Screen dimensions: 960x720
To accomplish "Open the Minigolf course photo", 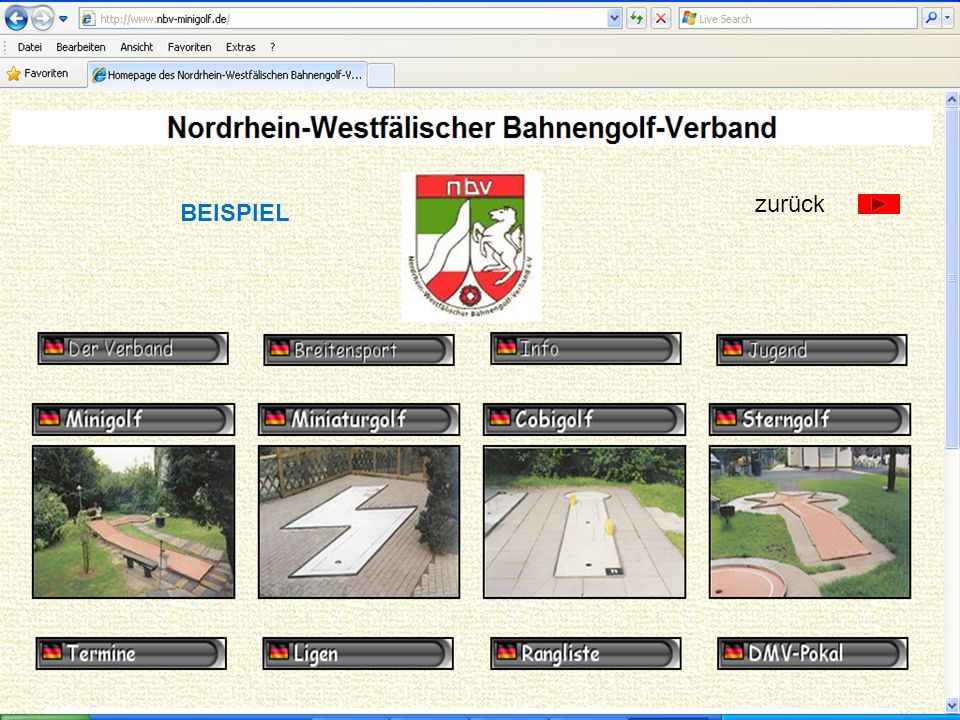I will (x=133, y=522).
